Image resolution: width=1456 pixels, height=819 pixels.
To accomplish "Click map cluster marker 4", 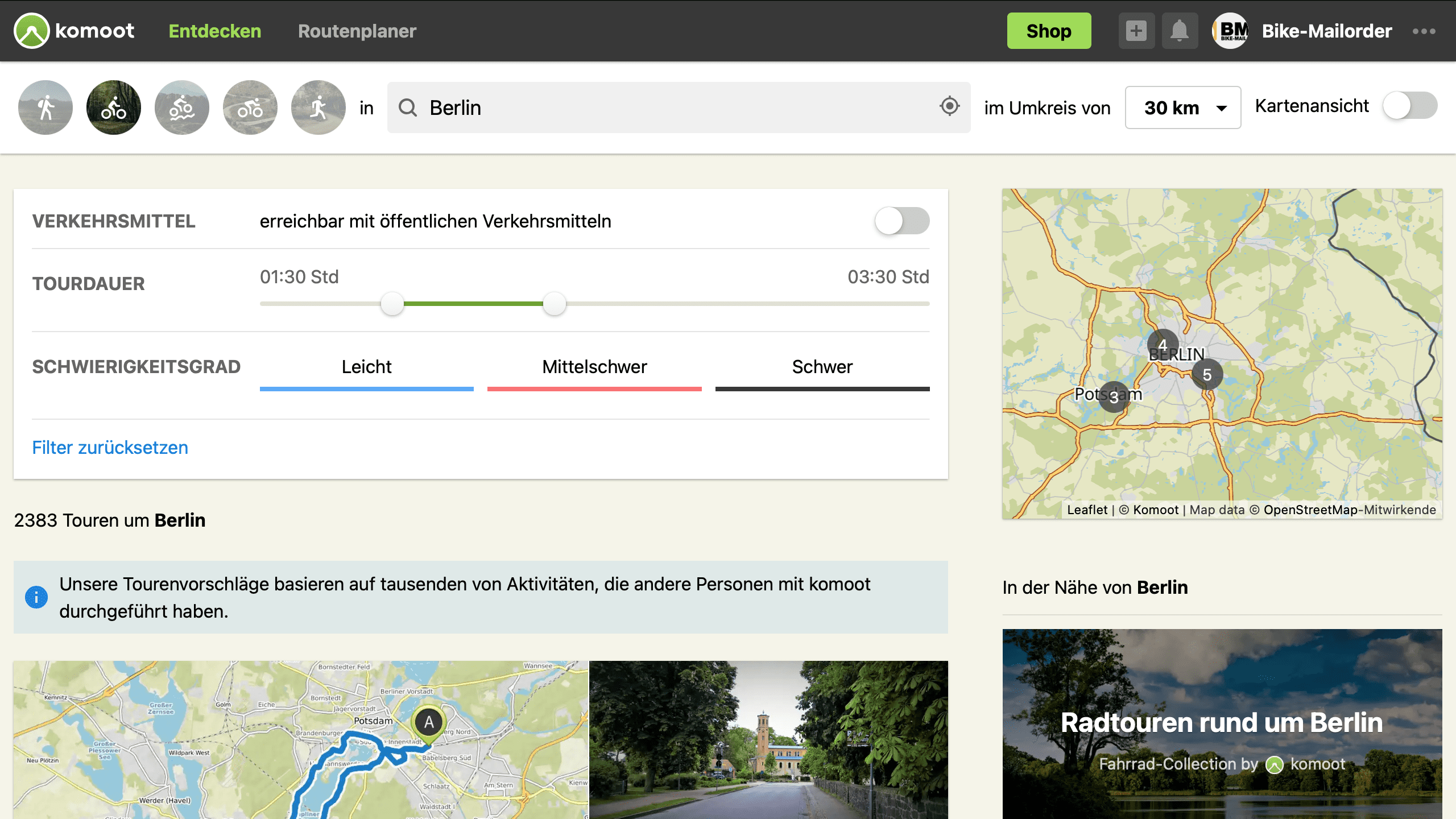I will click(x=1163, y=345).
